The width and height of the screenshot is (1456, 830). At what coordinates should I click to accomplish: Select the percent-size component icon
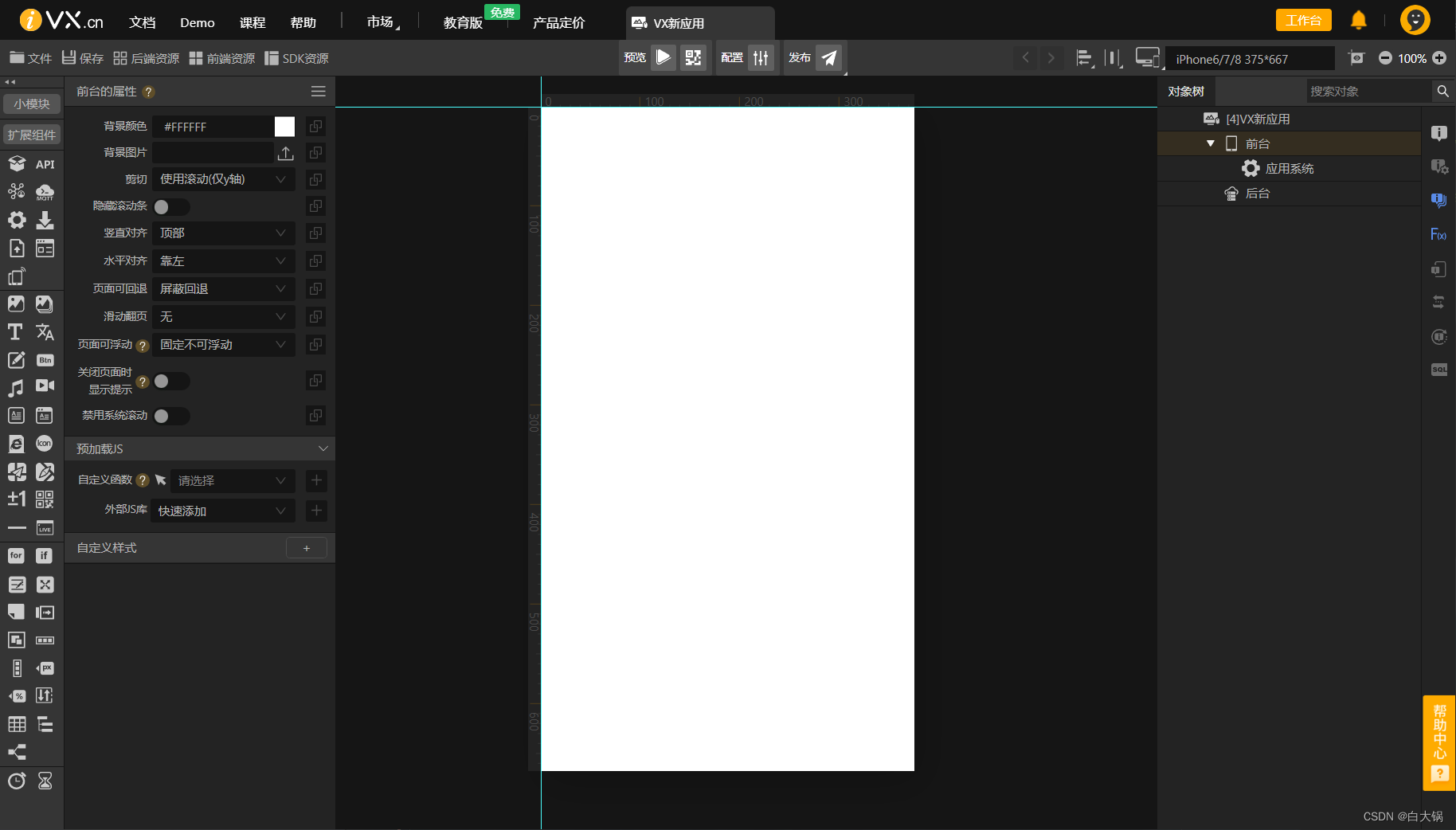tap(16, 695)
